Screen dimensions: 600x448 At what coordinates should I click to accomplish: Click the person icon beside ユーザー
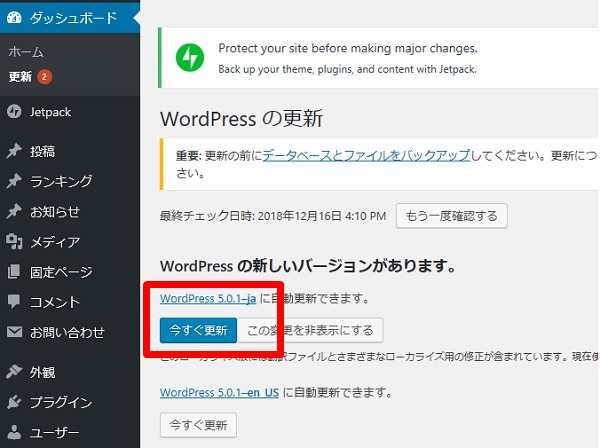point(14,432)
